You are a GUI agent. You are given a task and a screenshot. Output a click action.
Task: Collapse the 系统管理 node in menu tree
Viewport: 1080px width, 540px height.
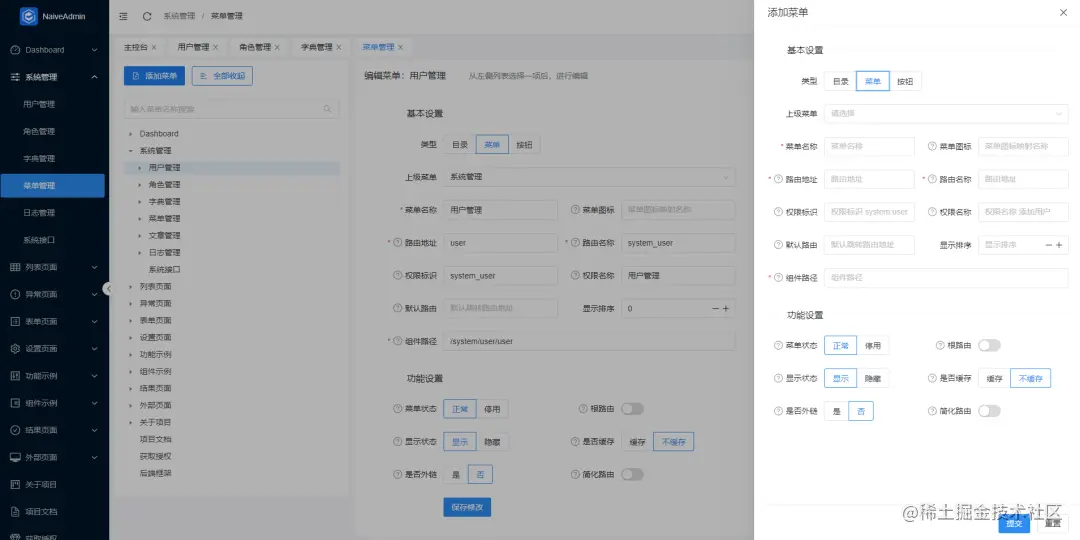(x=131, y=151)
